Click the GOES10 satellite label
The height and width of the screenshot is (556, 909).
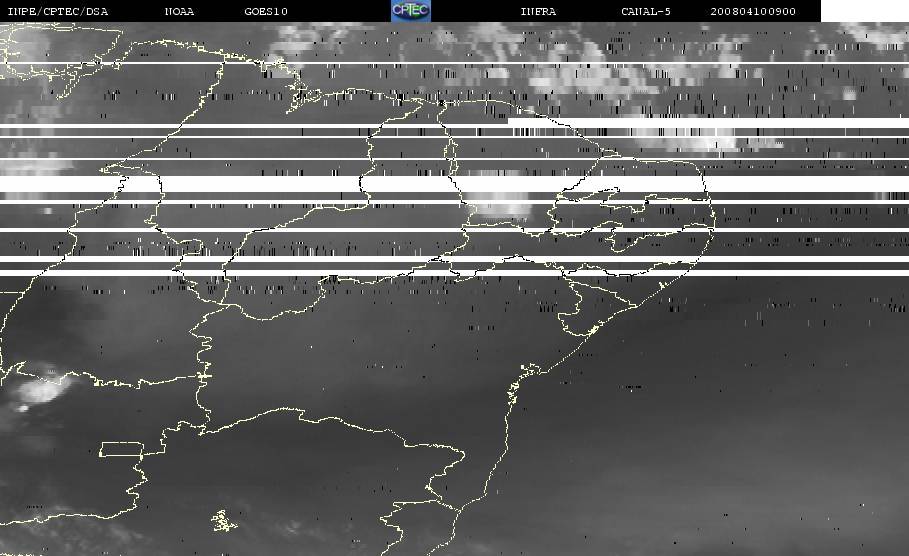(x=266, y=11)
